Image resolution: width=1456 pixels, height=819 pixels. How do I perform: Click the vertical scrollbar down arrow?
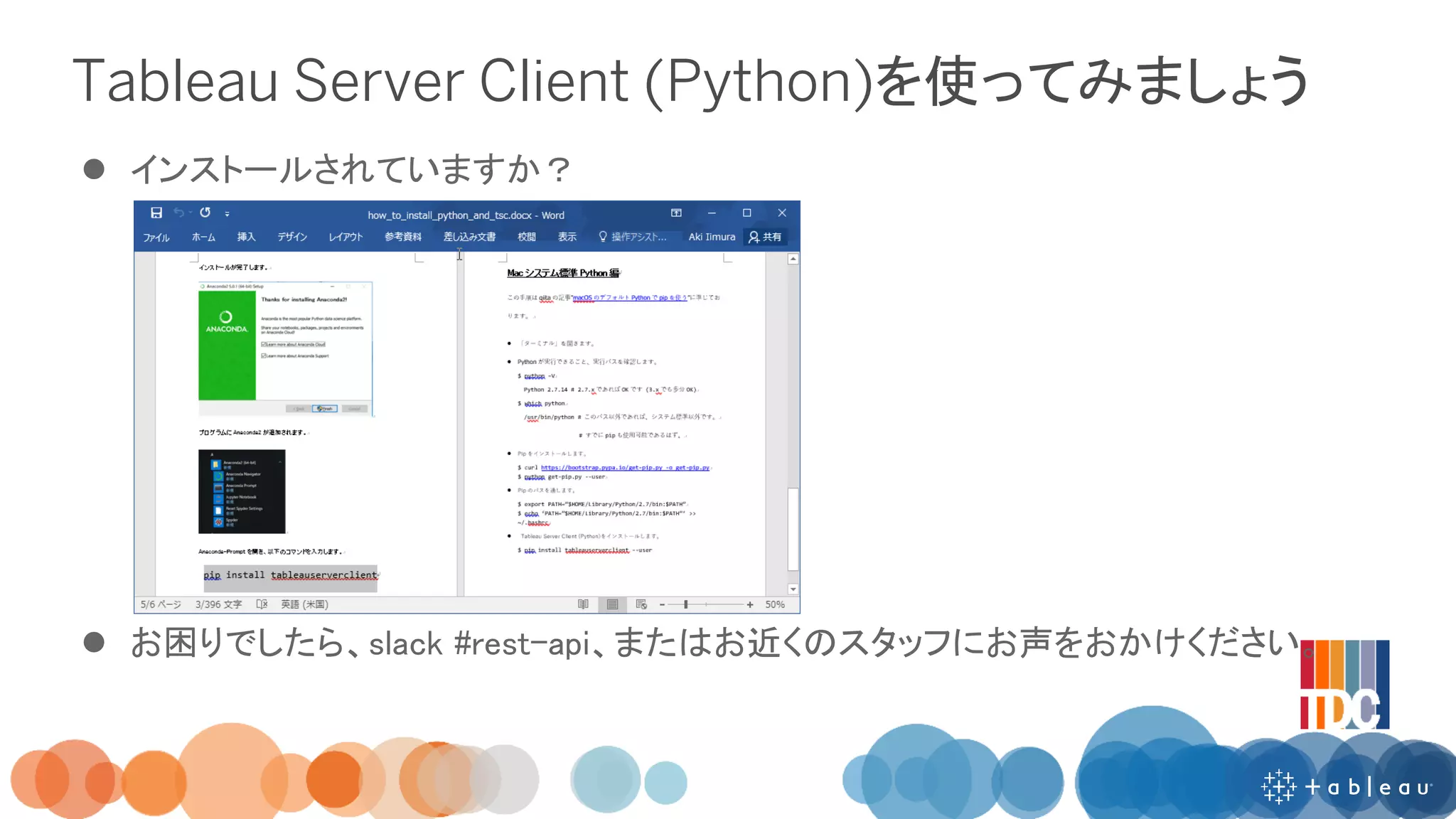point(793,589)
